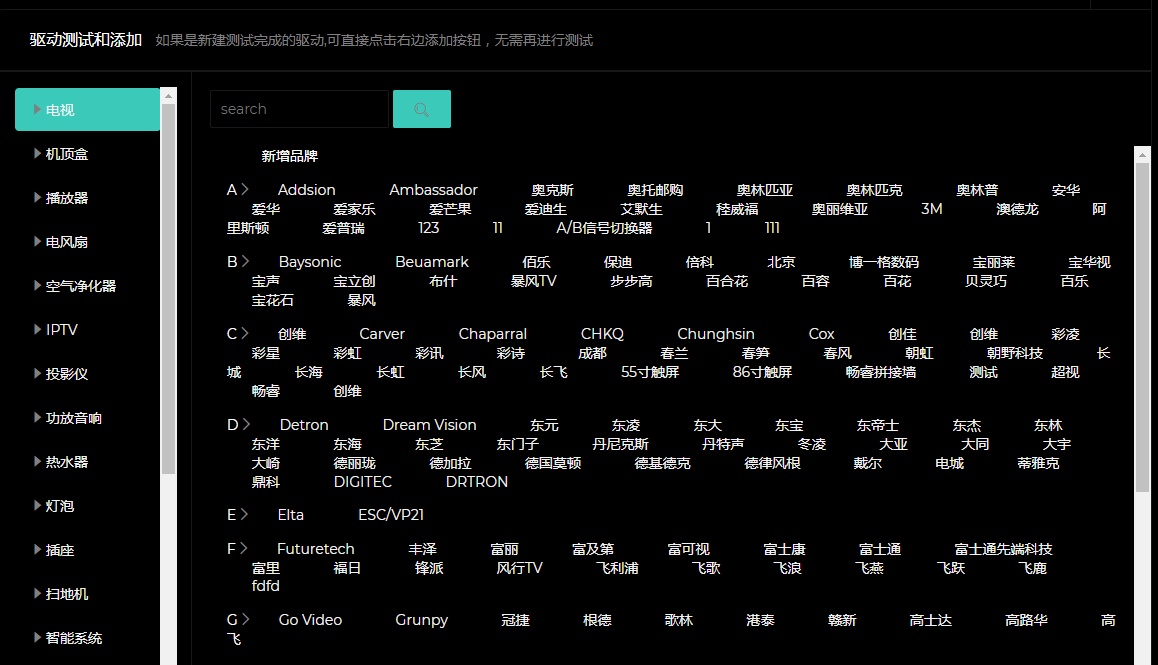Select the 风行TV brand
1158x665 pixels.
[520, 567]
